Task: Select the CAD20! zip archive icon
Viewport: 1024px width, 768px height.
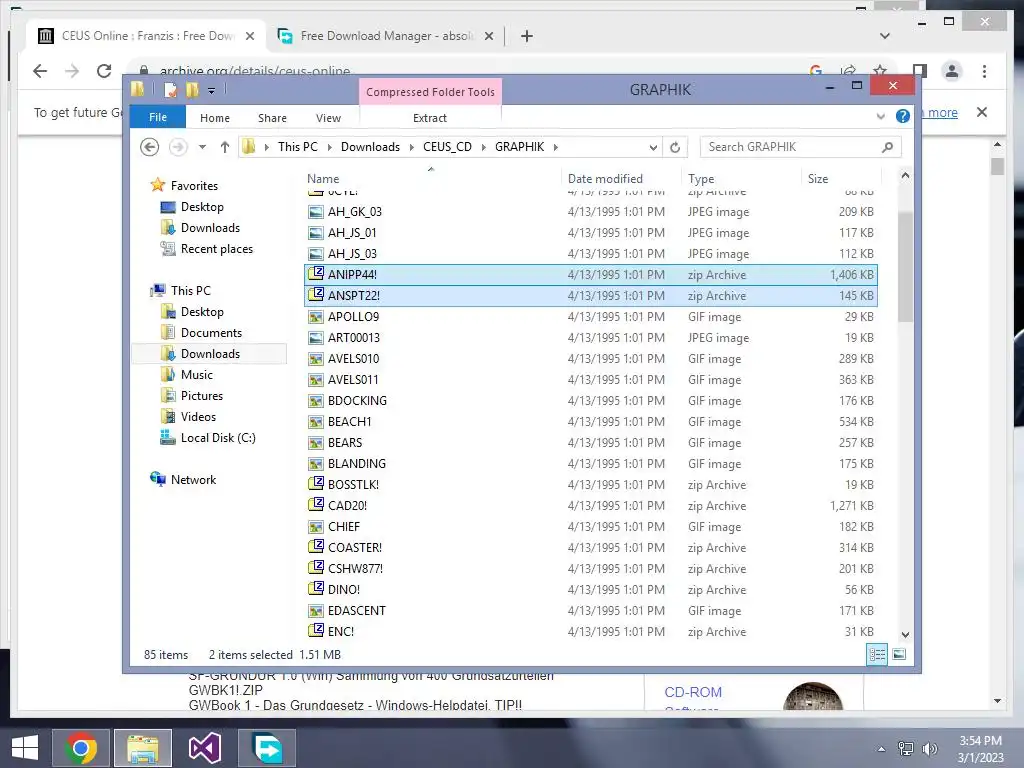Action: (x=316, y=505)
